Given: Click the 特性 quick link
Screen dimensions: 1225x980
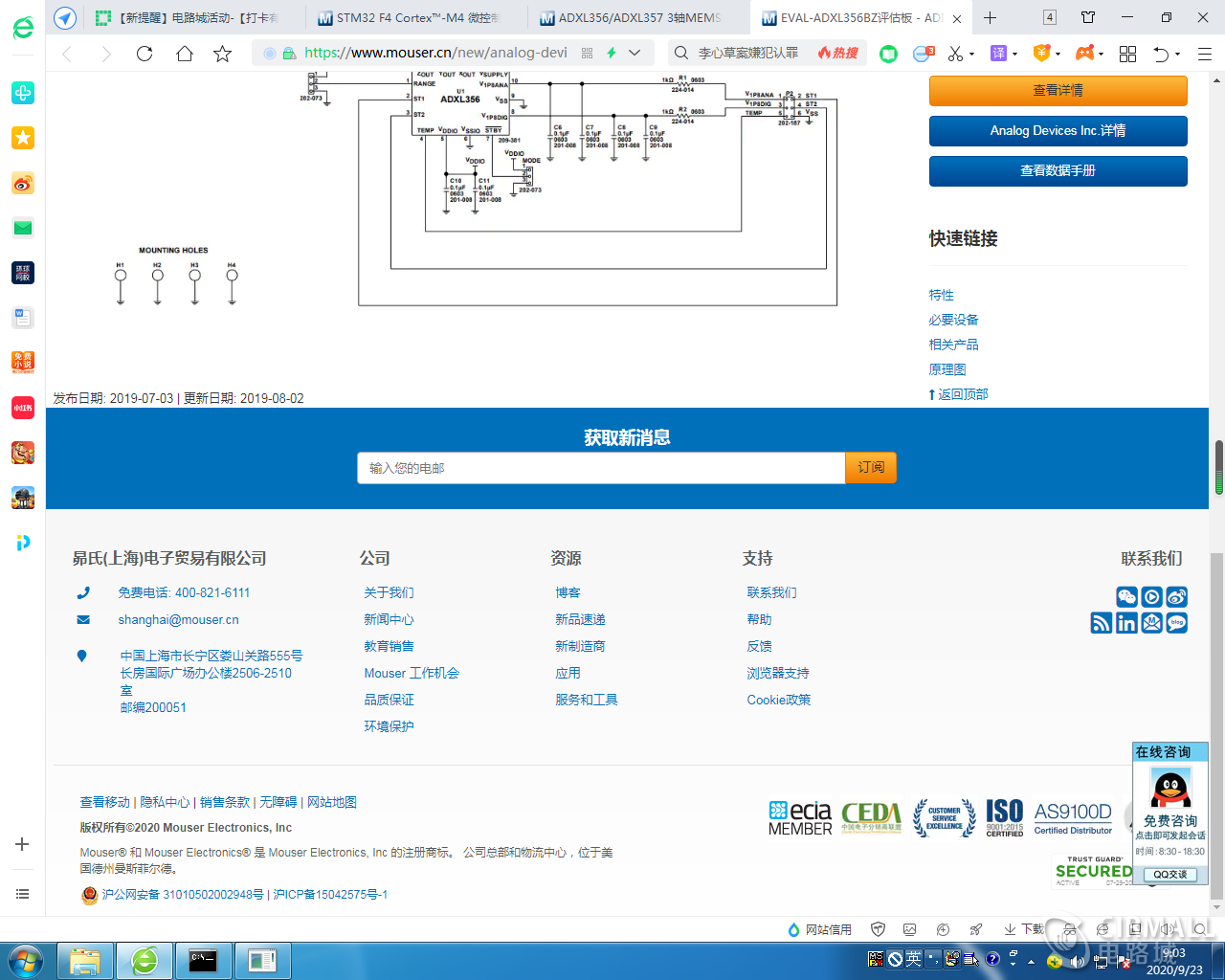Looking at the screenshot, I should [x=942, y=295].
